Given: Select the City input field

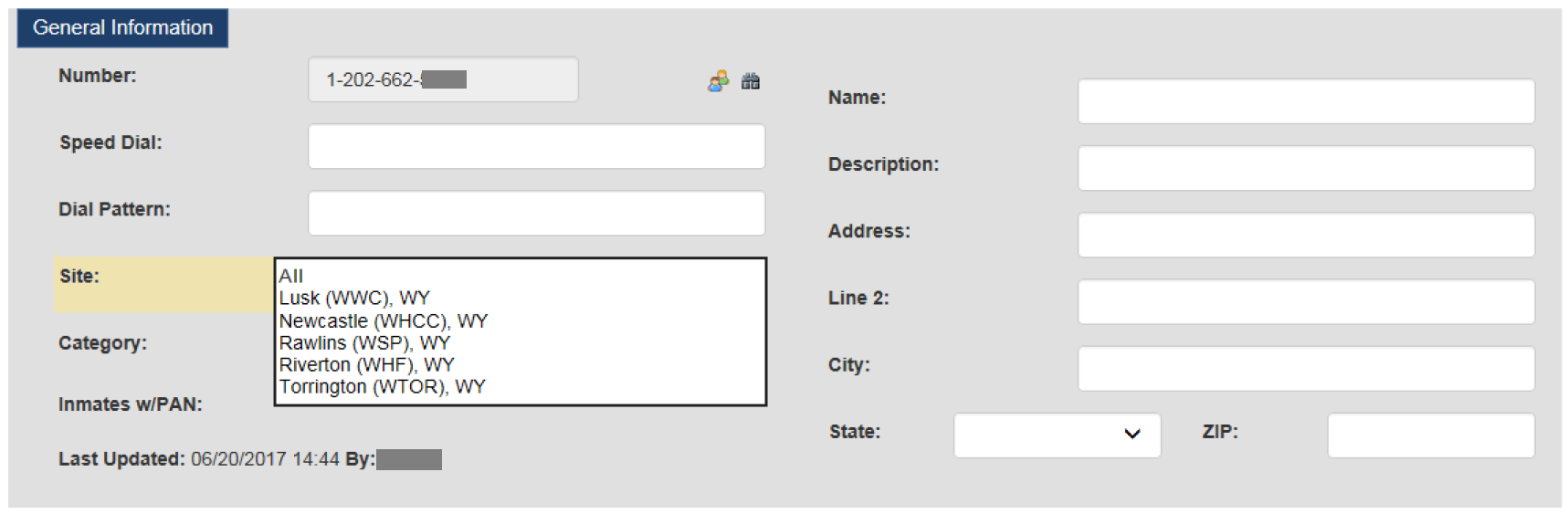Looking at the screenshot, I should point(1306,368).
